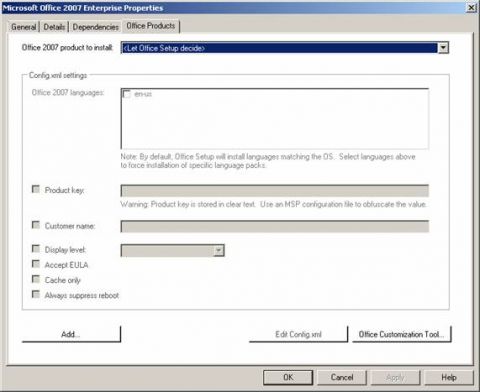Screen dimensions: 480x392
Task: Click the Cancel button
Action: pos(342,377)
